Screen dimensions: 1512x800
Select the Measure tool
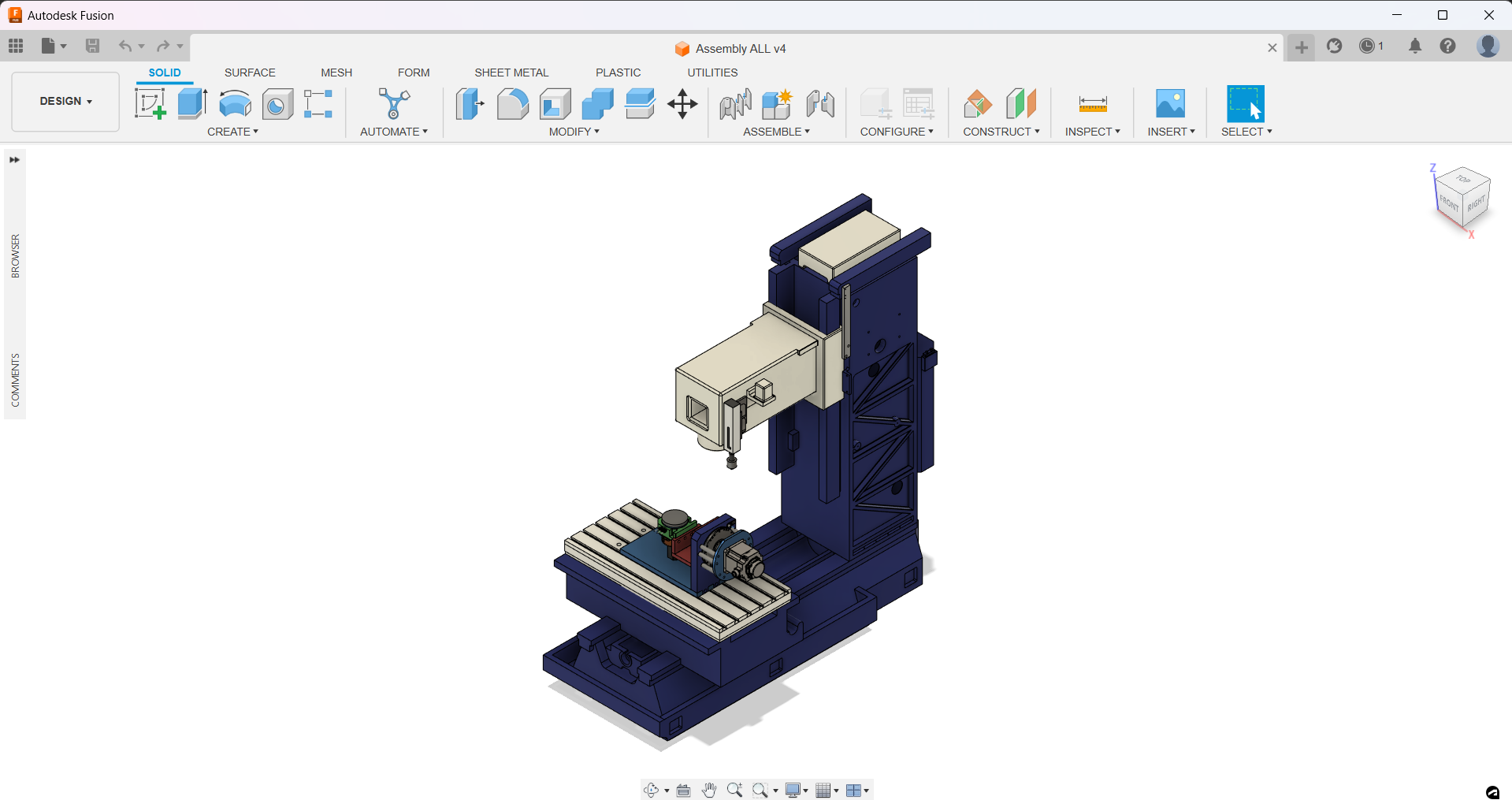click(1091, 103)
